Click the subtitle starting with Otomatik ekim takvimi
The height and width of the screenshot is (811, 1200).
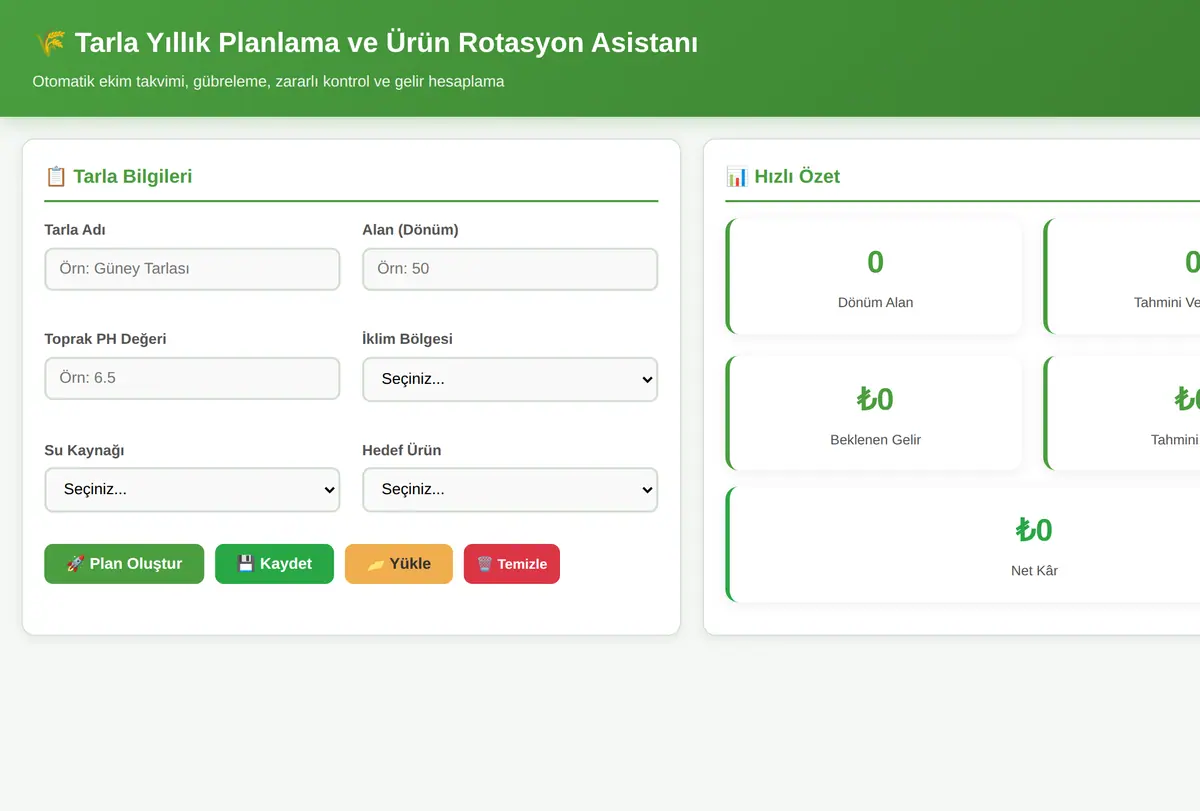[x=268, y=81]
